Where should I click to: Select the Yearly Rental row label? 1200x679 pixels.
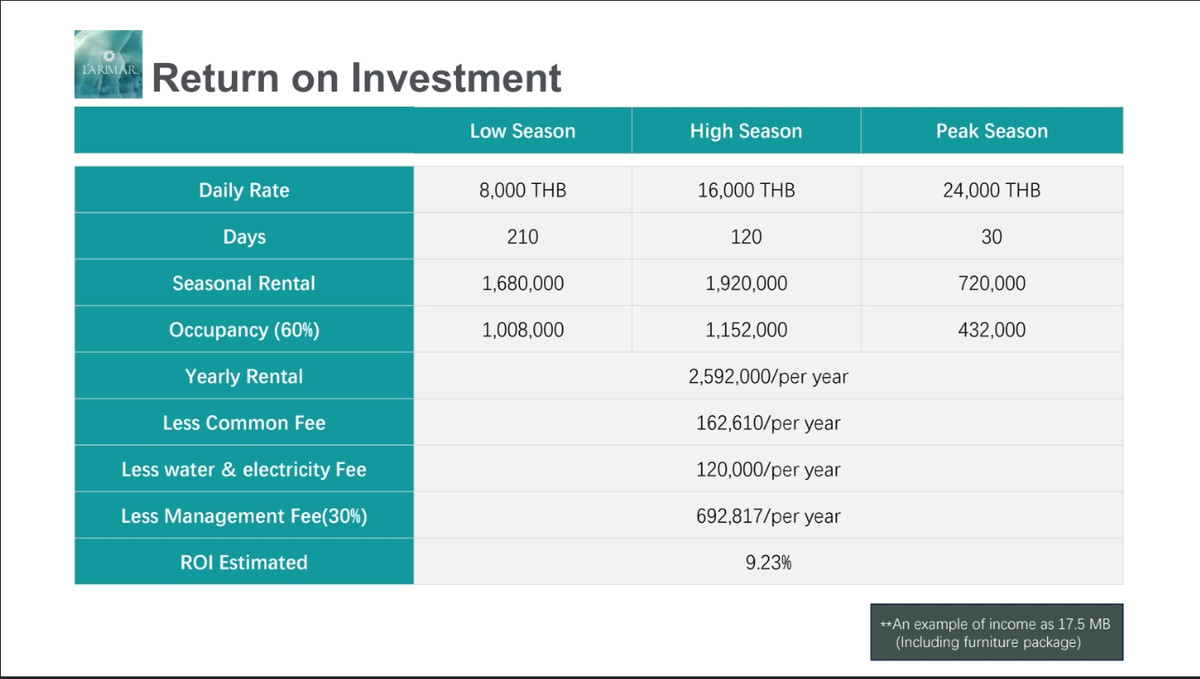tap(244, 376)
